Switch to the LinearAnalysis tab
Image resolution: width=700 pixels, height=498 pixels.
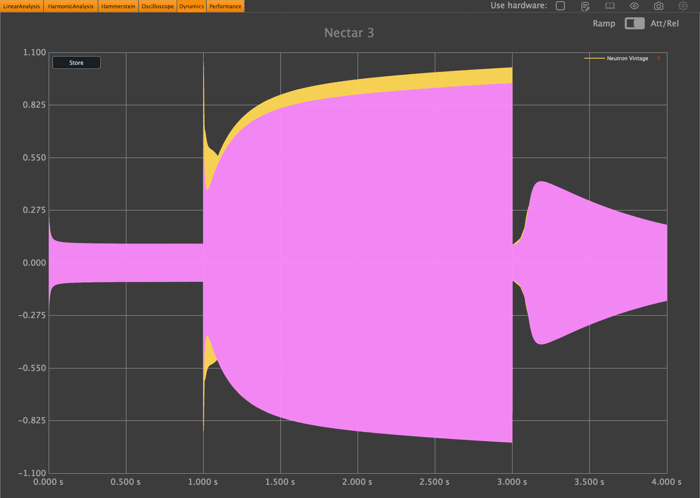[x=21, y=6]
